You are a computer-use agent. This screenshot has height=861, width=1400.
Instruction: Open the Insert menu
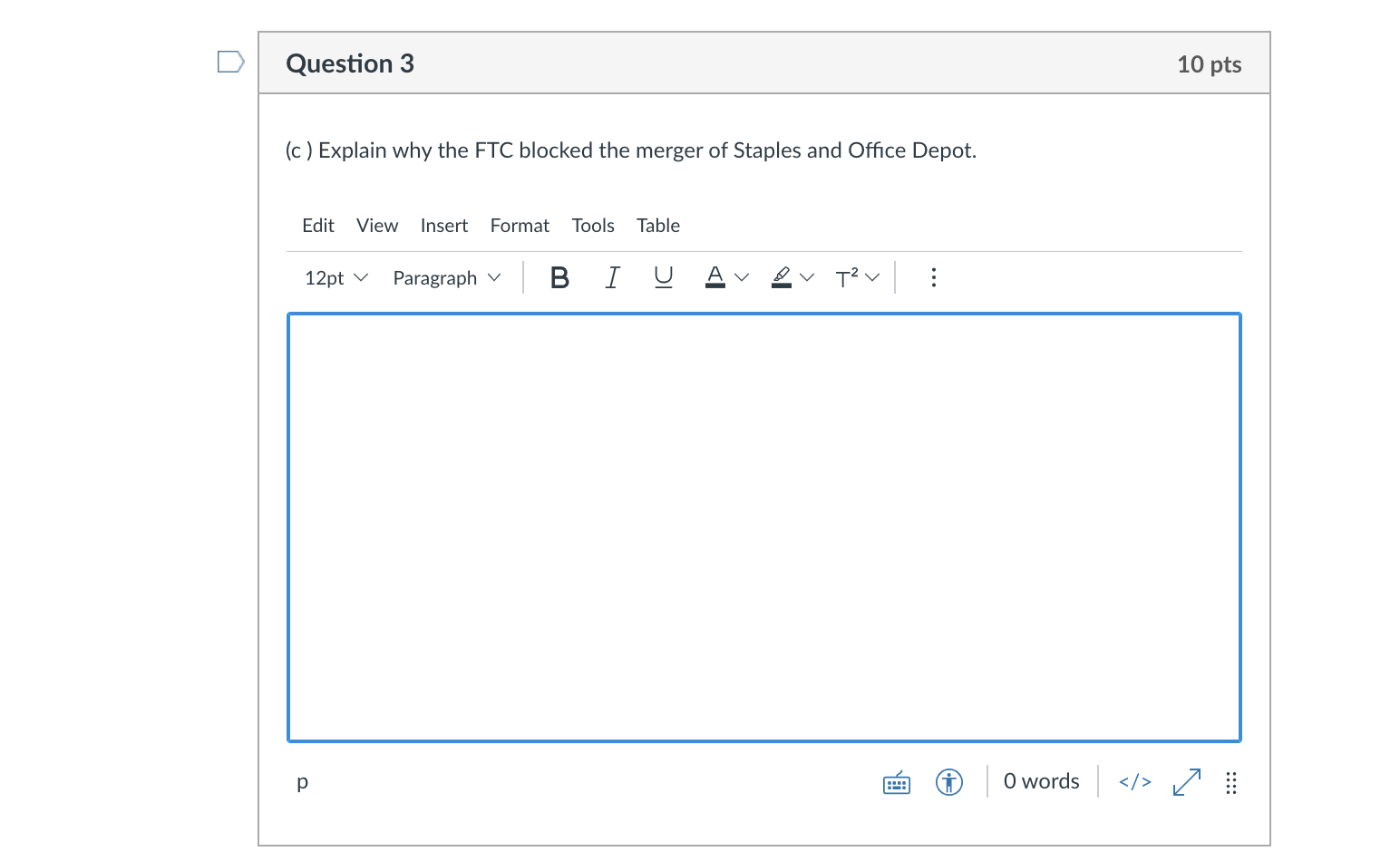[444, 226]
